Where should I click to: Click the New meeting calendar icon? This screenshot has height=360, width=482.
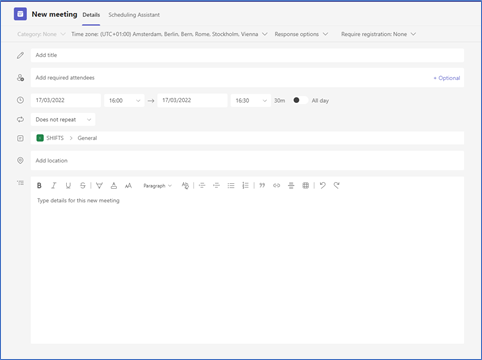point(20,14)
